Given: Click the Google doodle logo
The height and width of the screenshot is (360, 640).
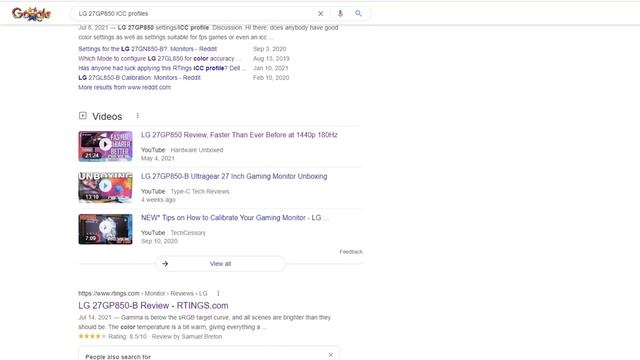Looking at the screenshot, I should point(31,13).
